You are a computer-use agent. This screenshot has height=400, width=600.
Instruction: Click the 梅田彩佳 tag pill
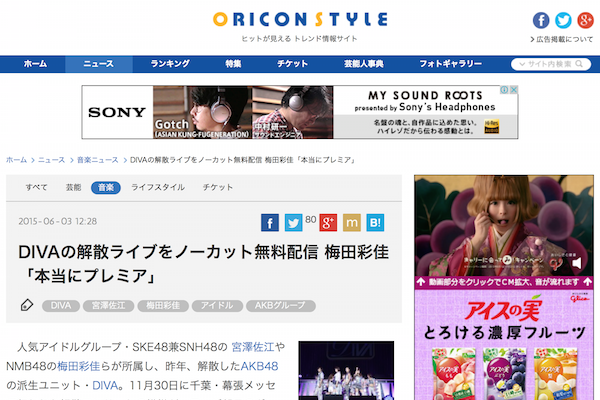coord(163,305)
